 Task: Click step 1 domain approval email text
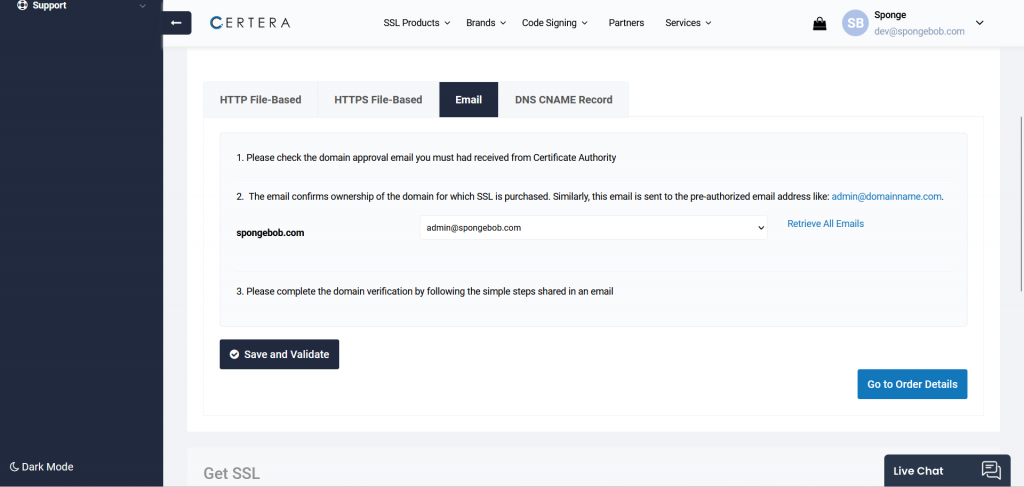click(426, 158)
